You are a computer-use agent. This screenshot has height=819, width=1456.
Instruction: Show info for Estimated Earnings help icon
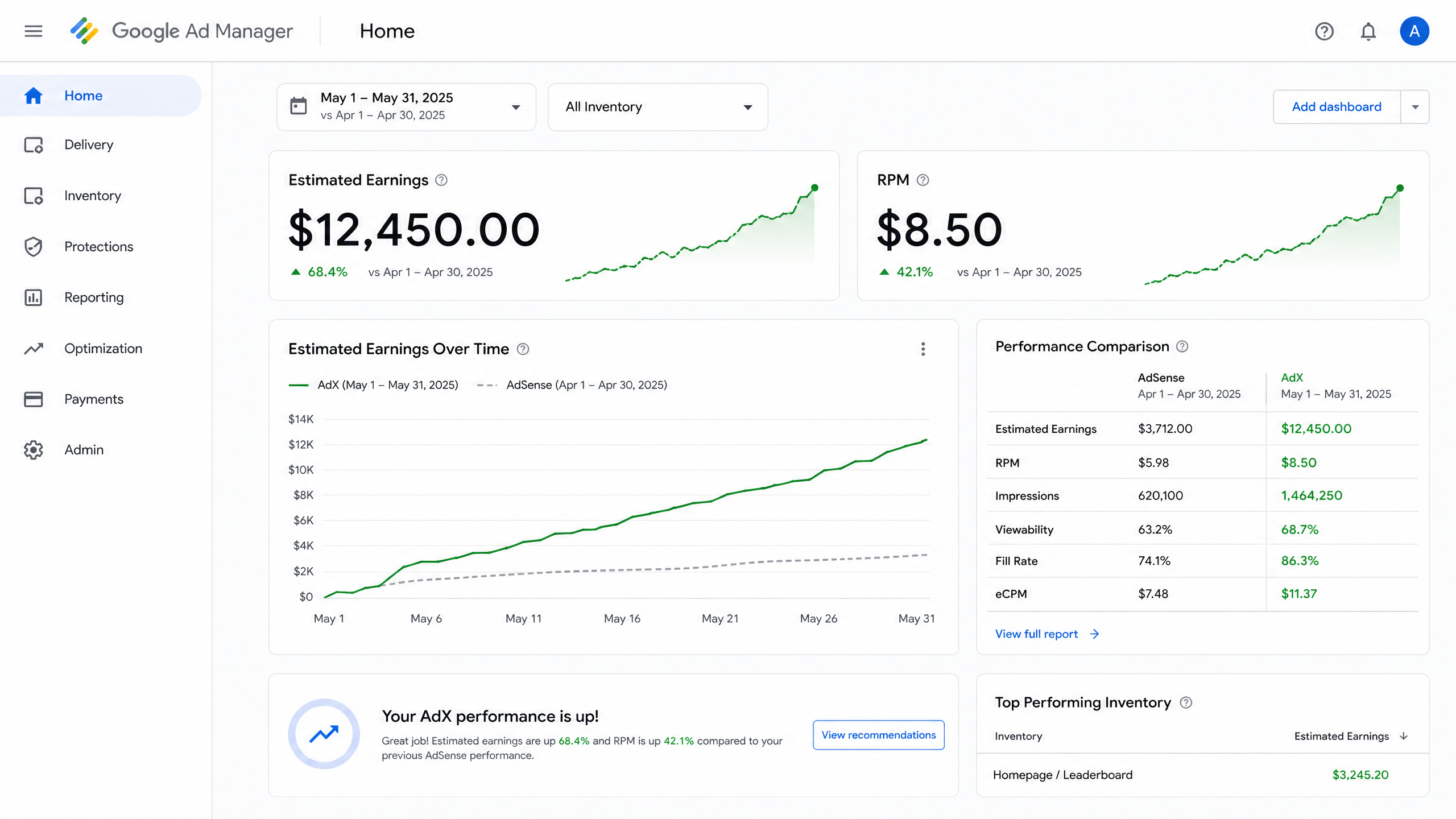tap(441, 180)
